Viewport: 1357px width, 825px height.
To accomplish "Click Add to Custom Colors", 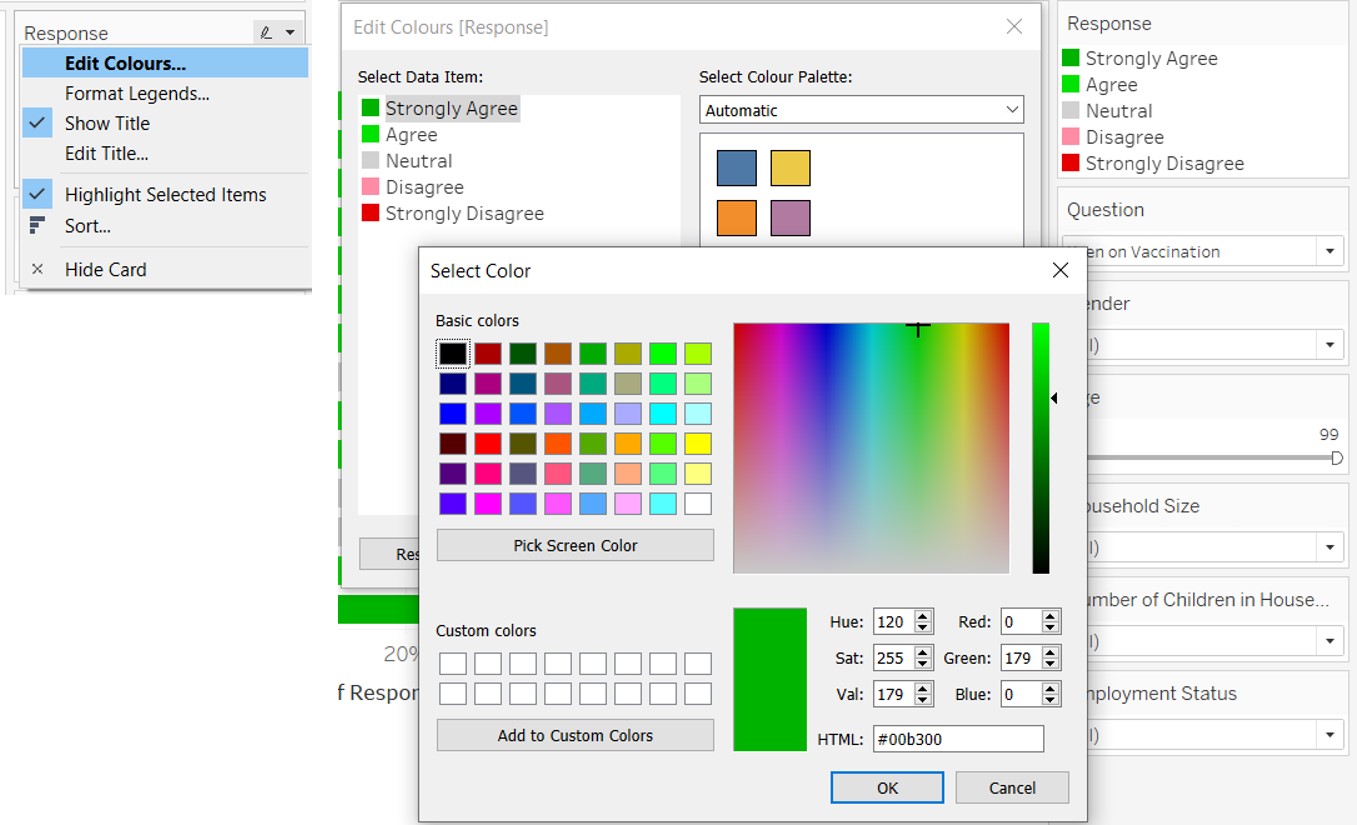I will tap(574, 735).
